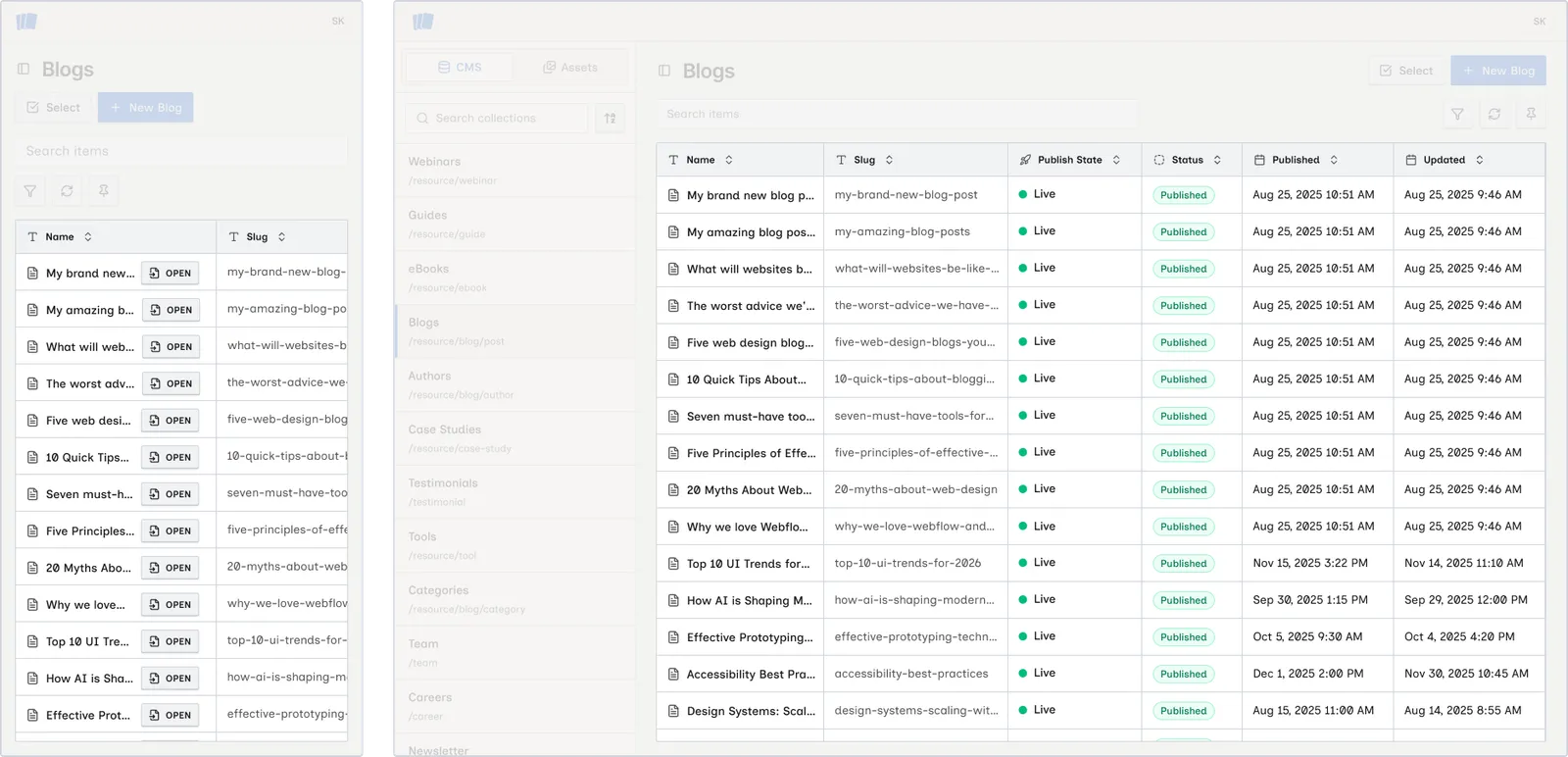Screen dimensions: 1568x757
Task: Switch to the Assets tab
Action: click(x=570, y=68)
